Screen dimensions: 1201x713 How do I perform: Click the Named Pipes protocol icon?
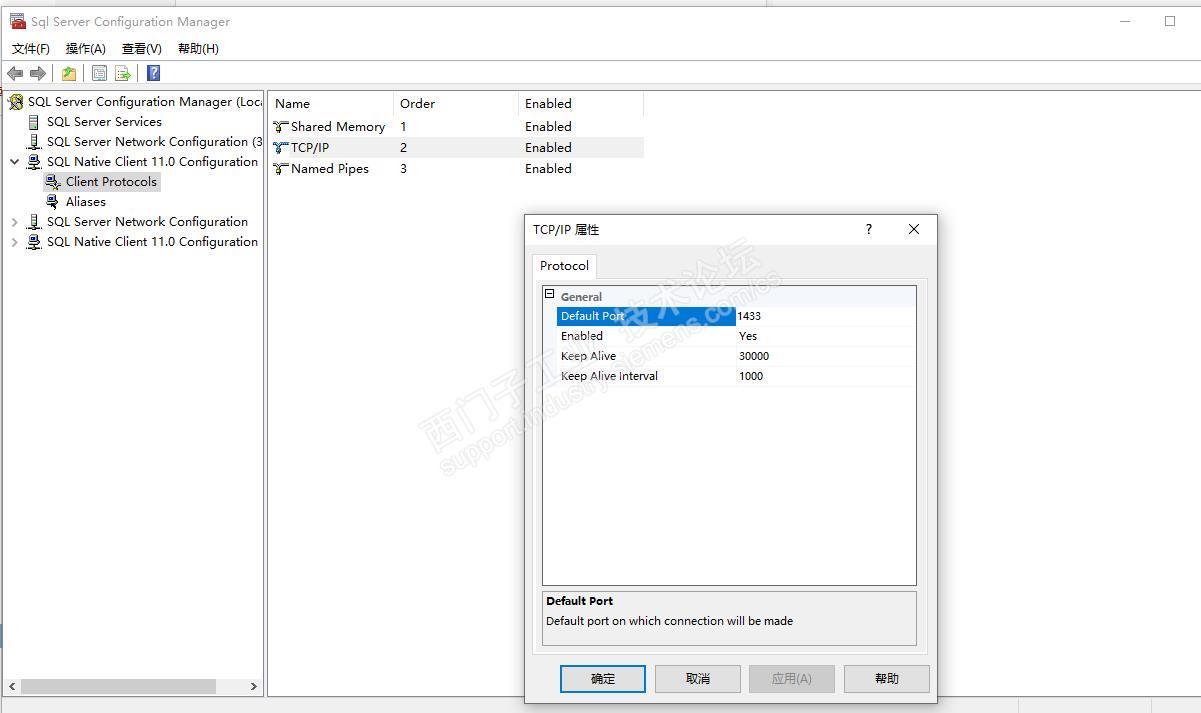pos(280,169)
